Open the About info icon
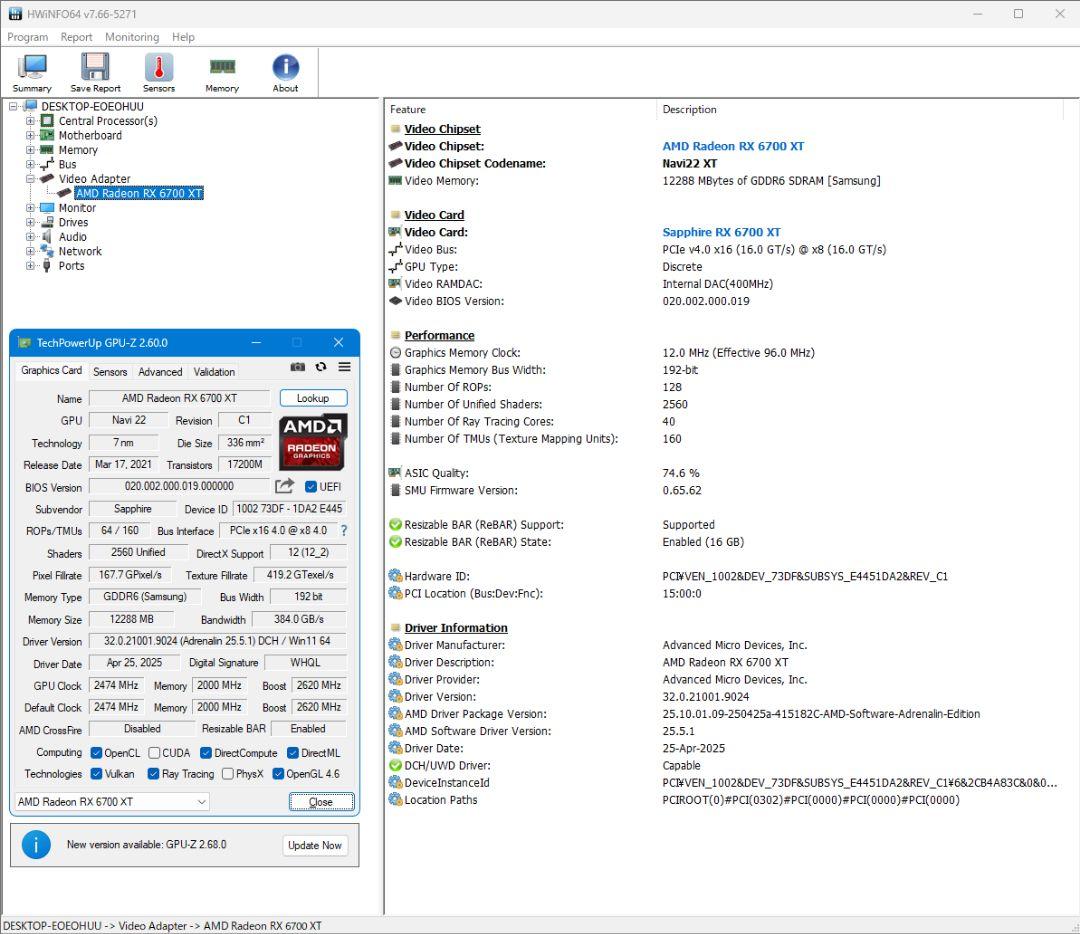Viewport: 1080px width, 934px height. pyautogui.click(x=285, y=72)
